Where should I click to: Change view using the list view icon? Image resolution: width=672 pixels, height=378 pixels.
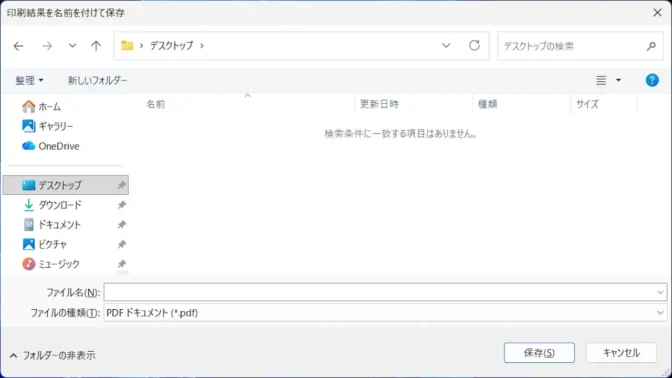point(601,80)
